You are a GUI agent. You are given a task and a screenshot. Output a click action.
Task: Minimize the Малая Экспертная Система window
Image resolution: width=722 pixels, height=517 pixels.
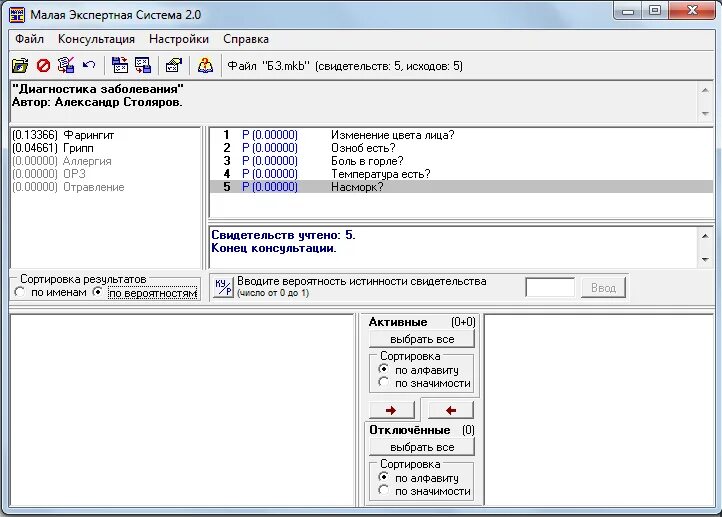(x=628, y=11)
